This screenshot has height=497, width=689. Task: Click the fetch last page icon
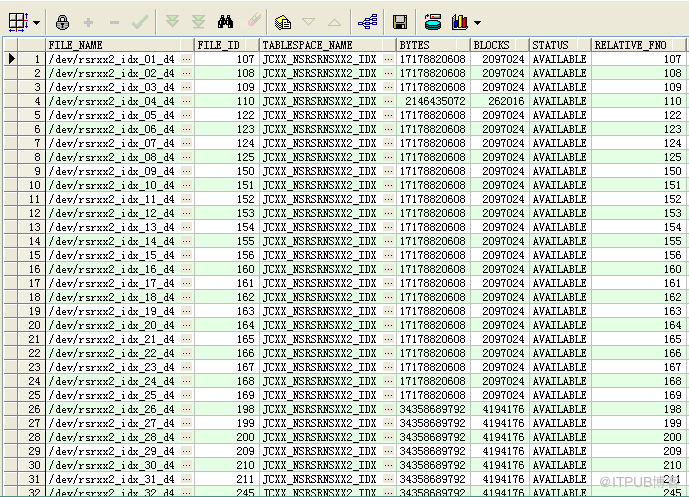(199, 21)
